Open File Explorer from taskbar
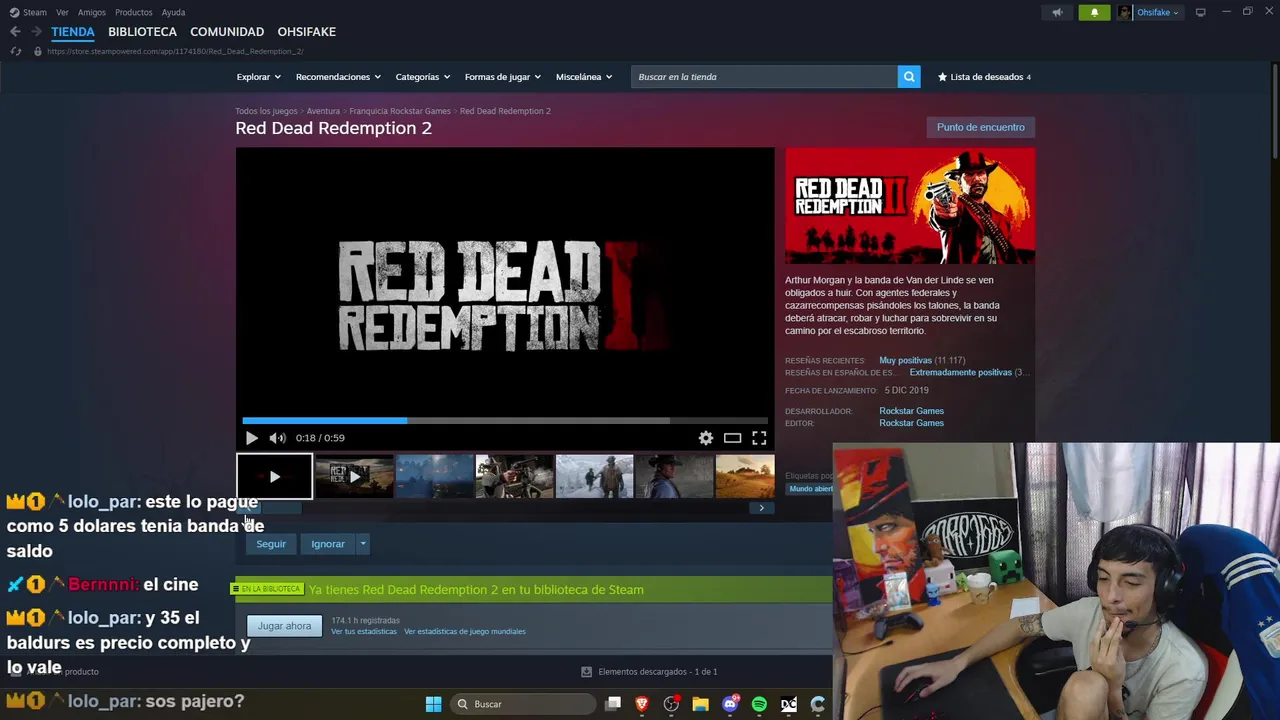The image size is (1280, 720). (700, 704)
